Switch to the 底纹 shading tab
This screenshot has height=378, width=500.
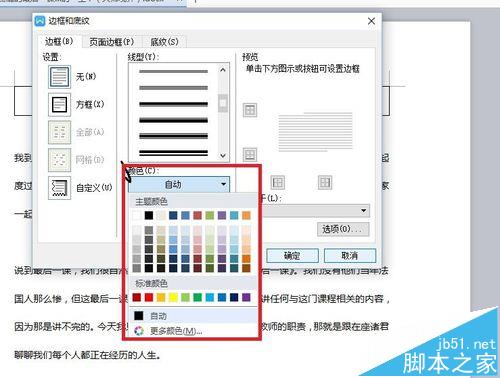[x=164, y=42]
